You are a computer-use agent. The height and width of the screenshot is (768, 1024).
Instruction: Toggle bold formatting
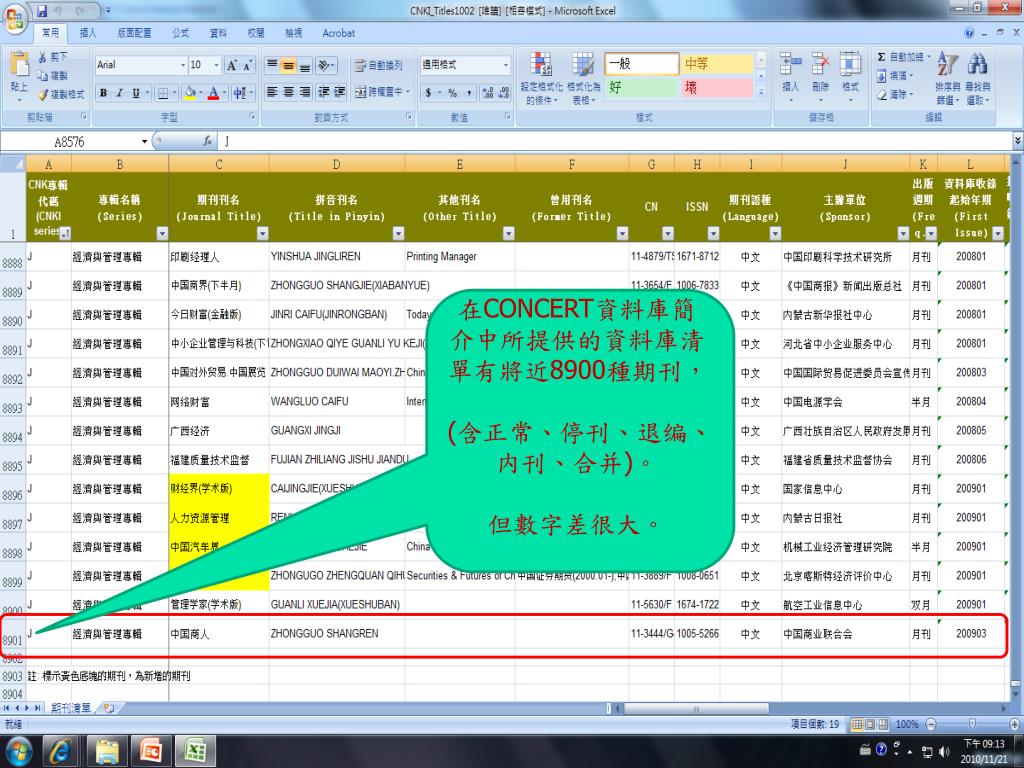pyautogui.click(x=103, y=93)
